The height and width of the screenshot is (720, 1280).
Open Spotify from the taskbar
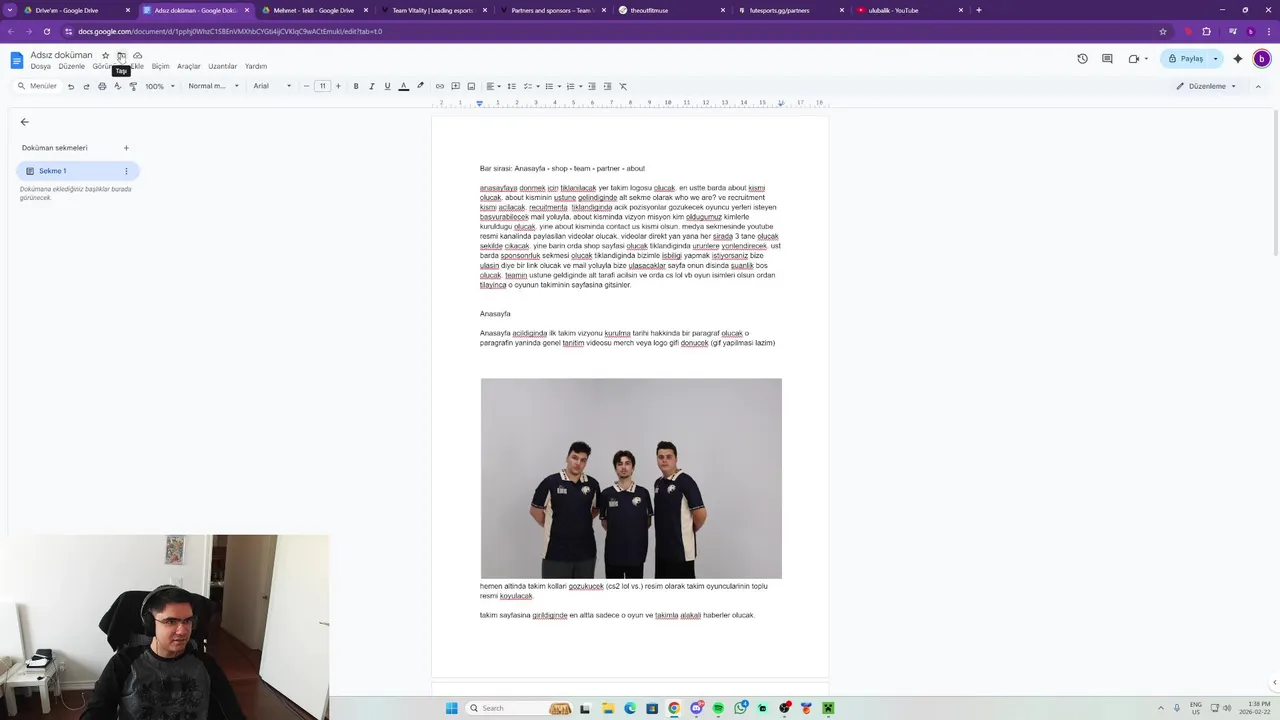718,708
